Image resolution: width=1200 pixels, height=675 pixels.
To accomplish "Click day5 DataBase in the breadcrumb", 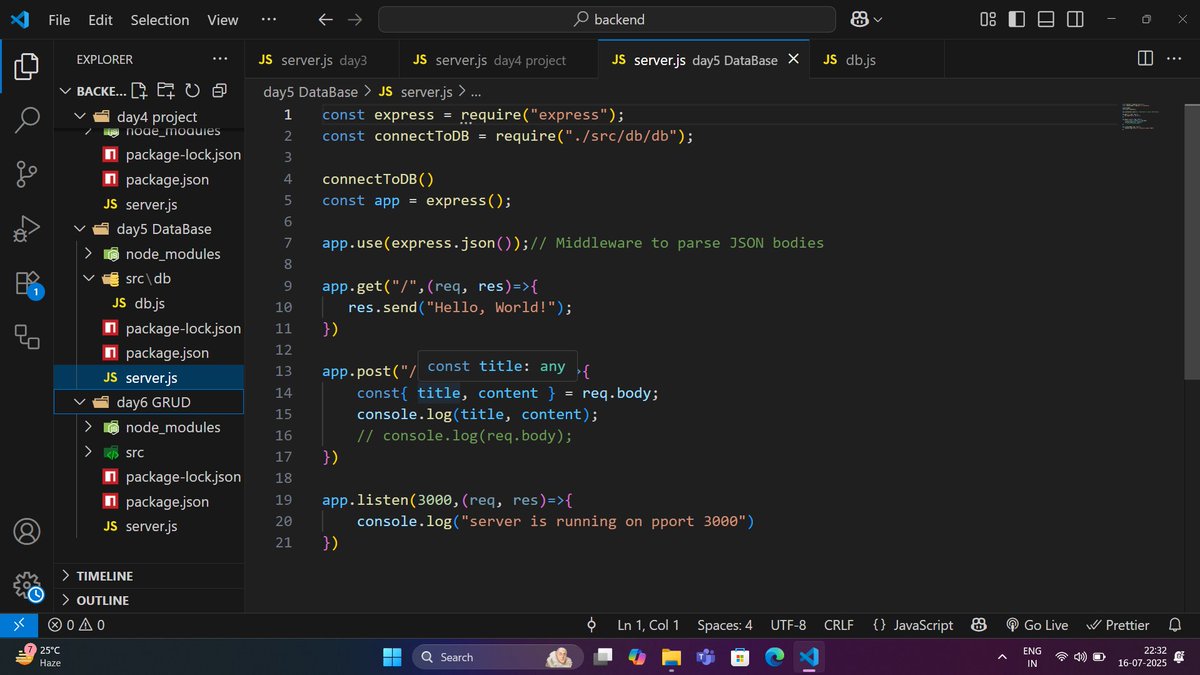I will 310,91.
